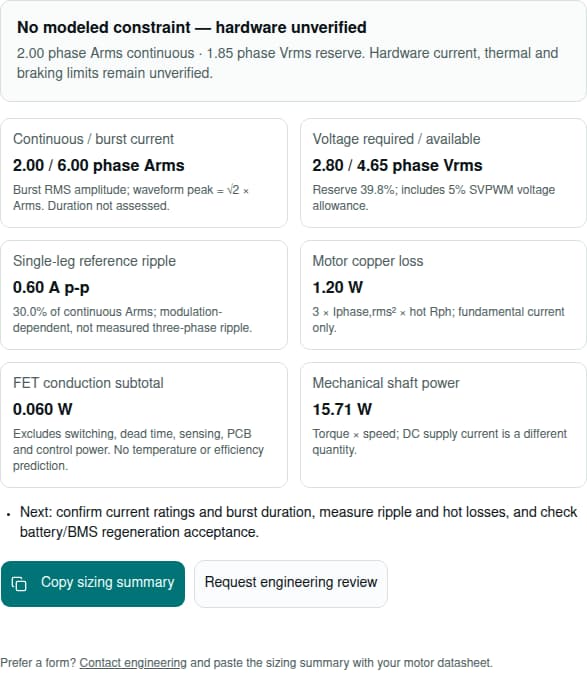Screen dimensions: 587x688
Task: Click the Next steps bullet text
Action: (298, 522)
